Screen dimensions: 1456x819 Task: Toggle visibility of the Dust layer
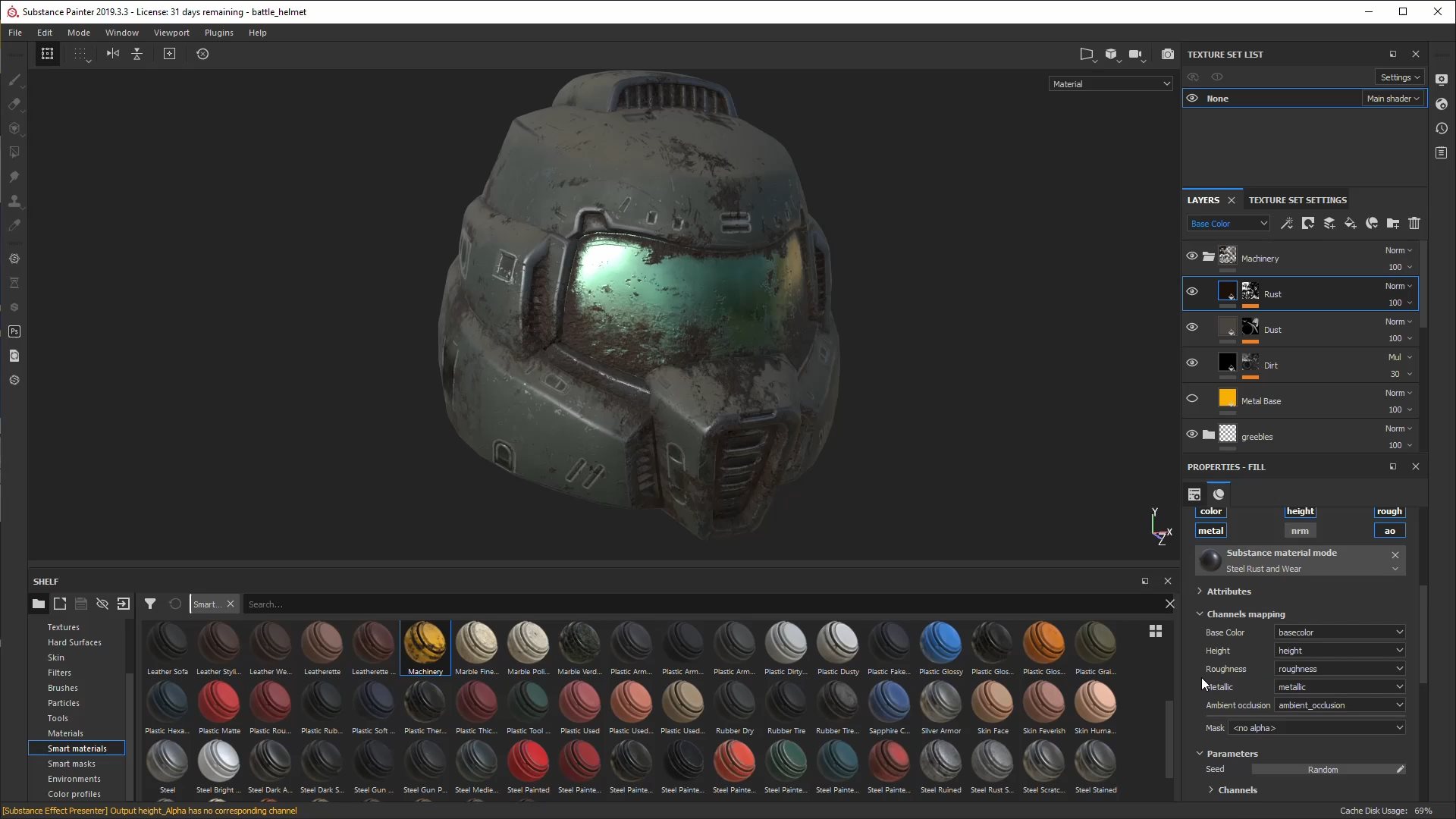coord(1191,327)
